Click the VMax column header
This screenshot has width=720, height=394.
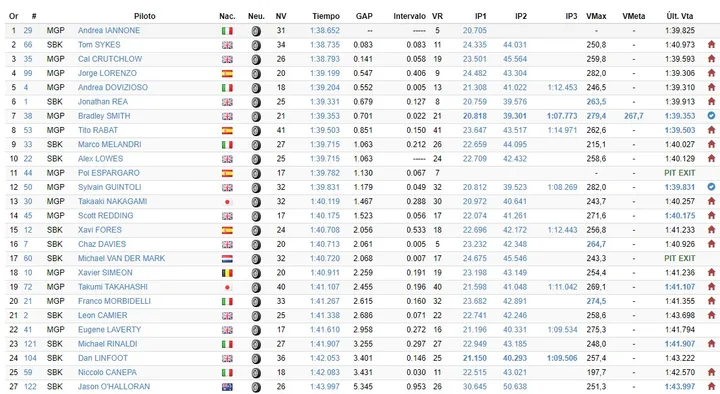pyautogui.click(x=596, y=16)
